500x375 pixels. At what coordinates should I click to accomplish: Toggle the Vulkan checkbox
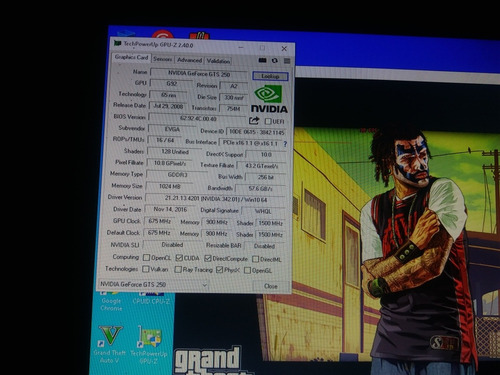coord(146,269)
